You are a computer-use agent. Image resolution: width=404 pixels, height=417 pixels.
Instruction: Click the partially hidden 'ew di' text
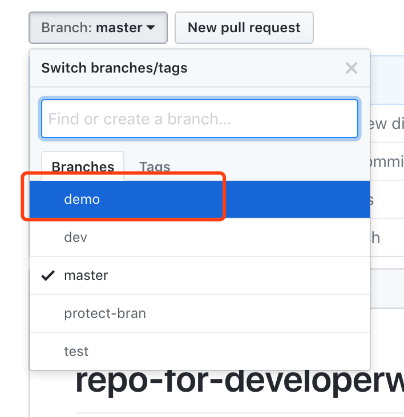(387, 124)
